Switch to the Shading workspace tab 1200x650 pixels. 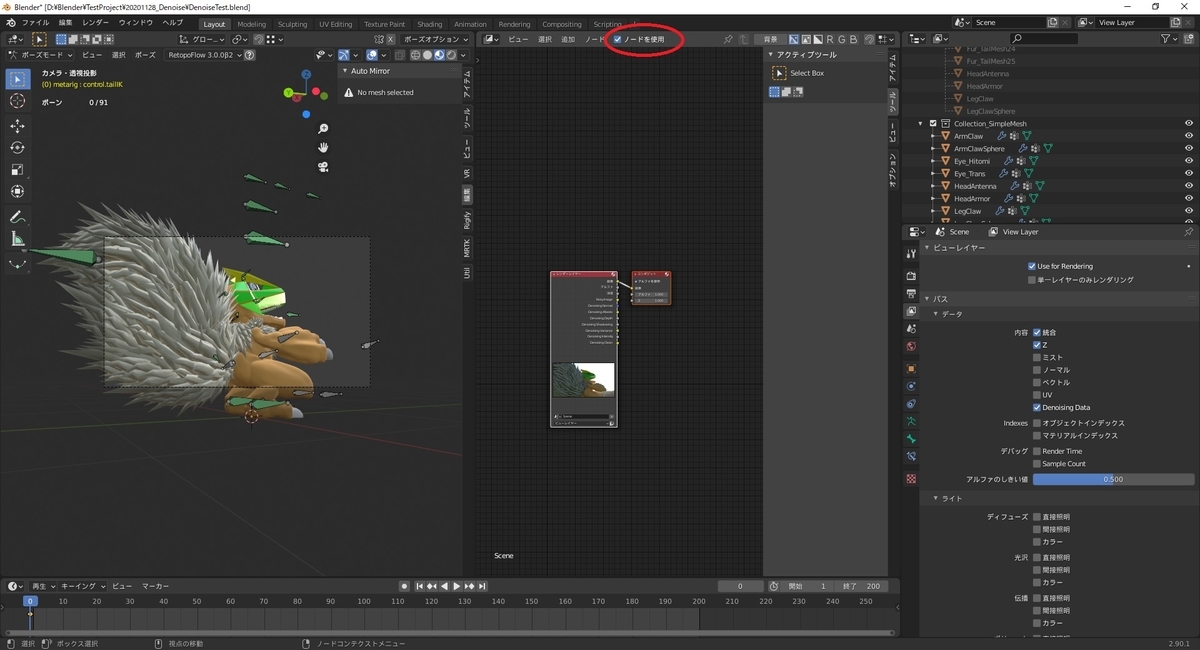tap(429, 24)
